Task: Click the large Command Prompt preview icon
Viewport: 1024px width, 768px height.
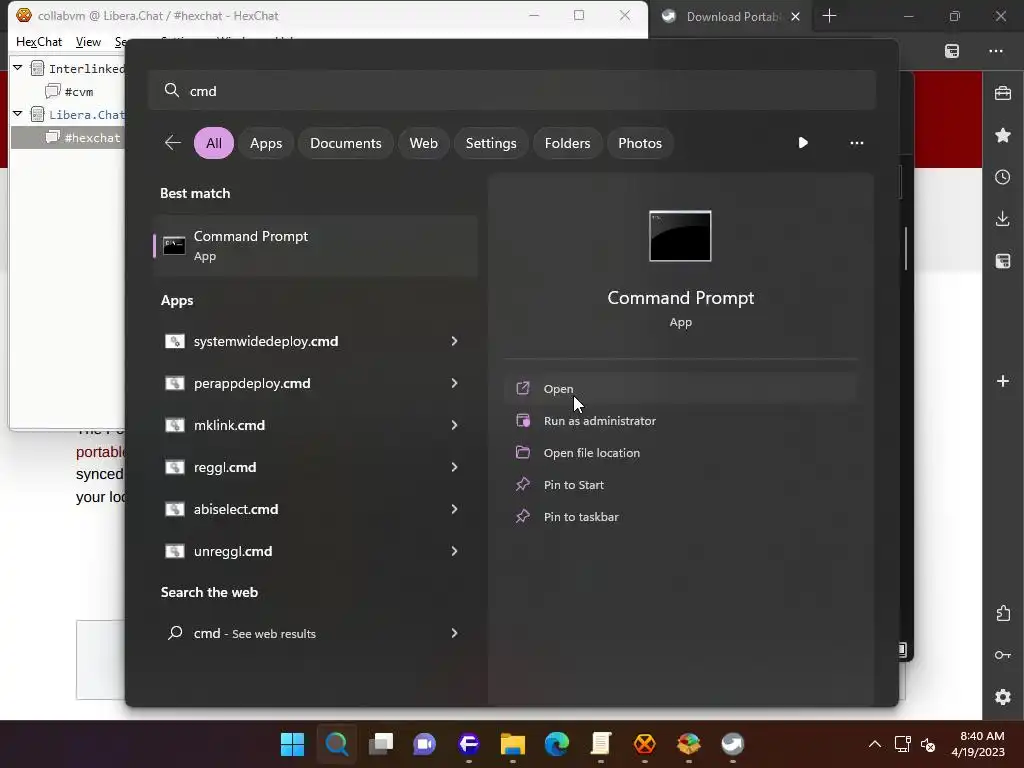Action: click(680, 236)
